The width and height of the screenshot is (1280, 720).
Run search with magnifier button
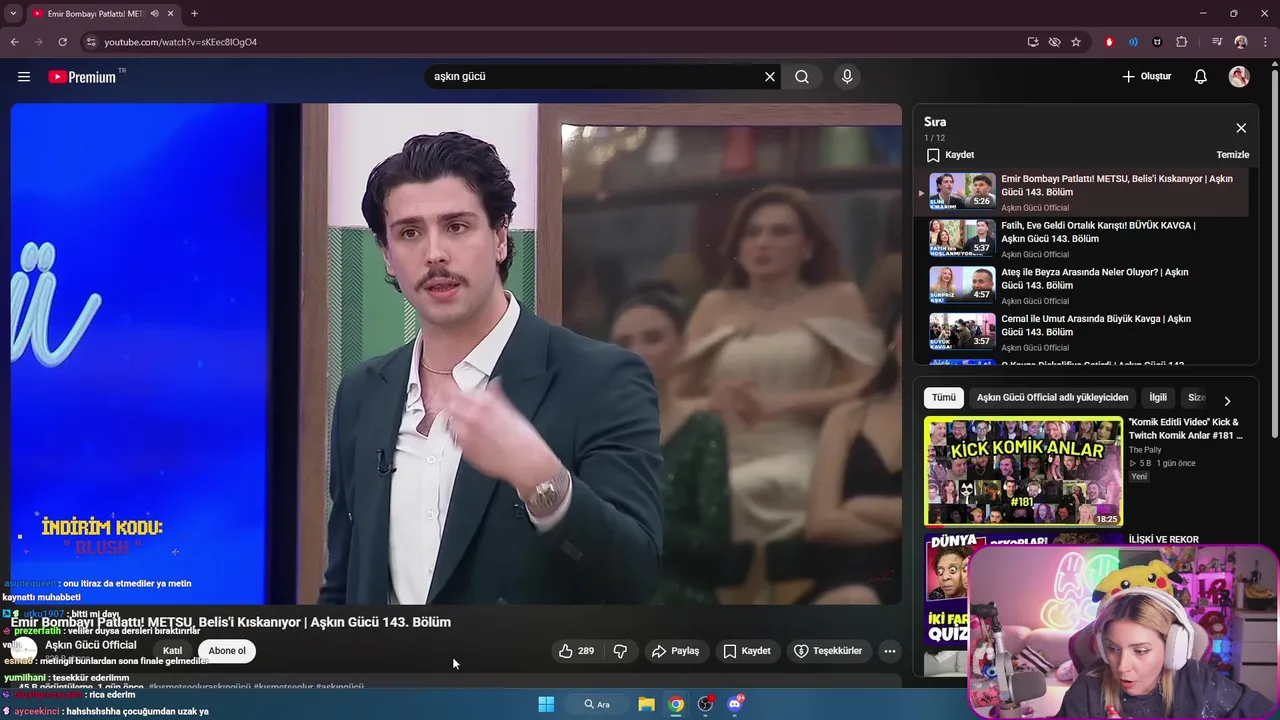pyautogui.click(x=802, y=77)
